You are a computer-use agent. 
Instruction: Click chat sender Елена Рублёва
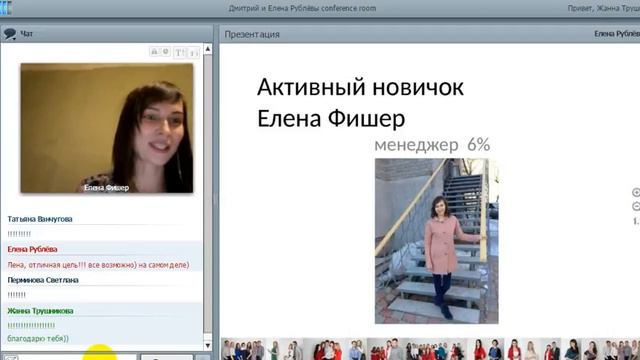pos(32,249)
